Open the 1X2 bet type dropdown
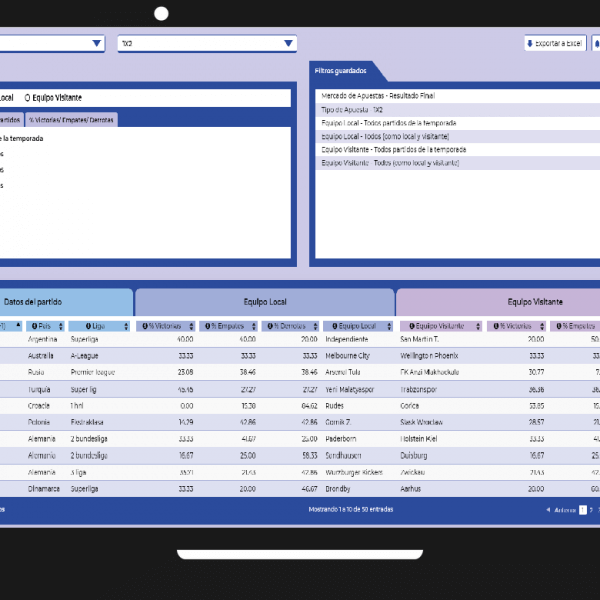Viewport: 600px width, 600px height. (x=206, y=44)
